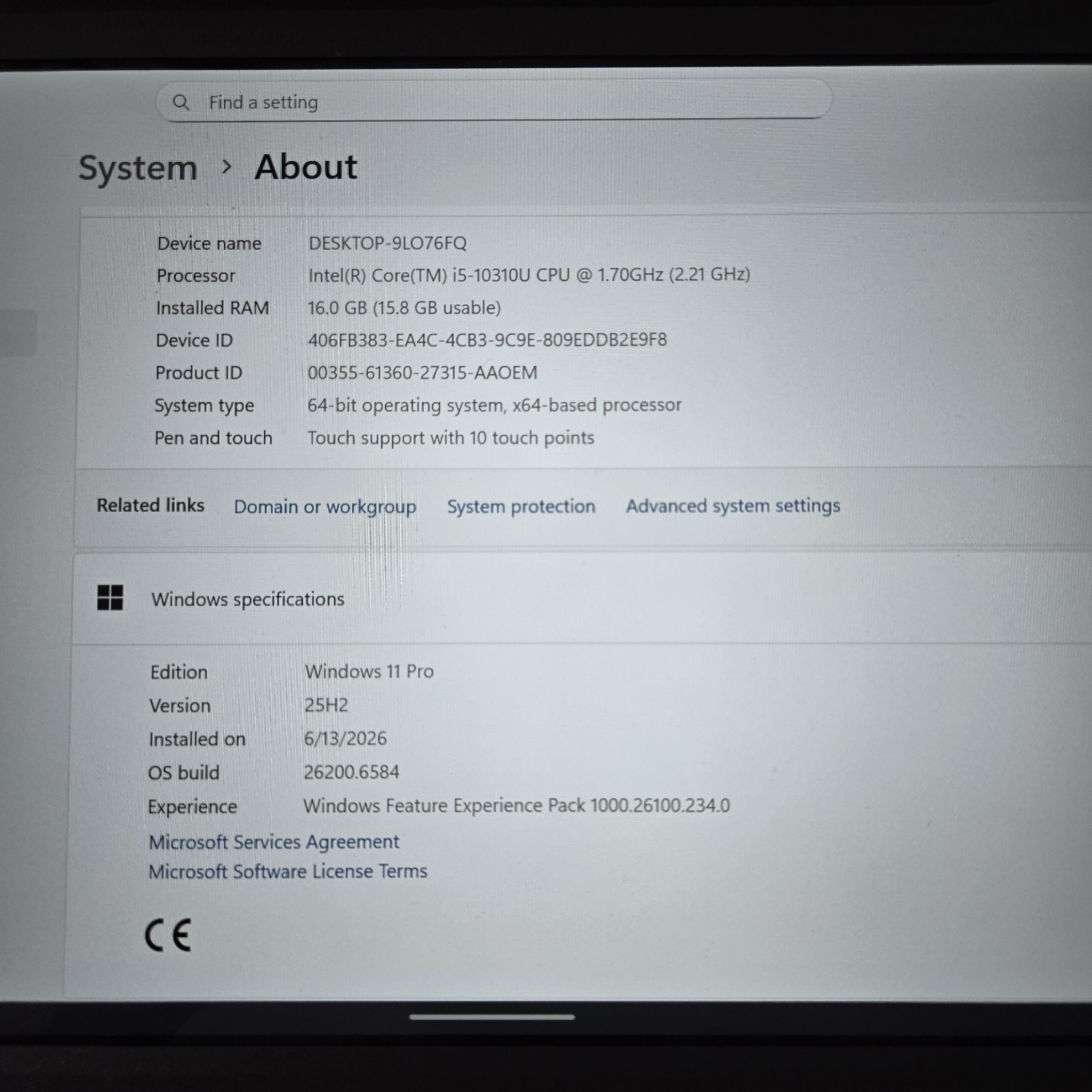
Task: Select the 25H2 version value
Action: pyautogui.click(x=326, y=705)
